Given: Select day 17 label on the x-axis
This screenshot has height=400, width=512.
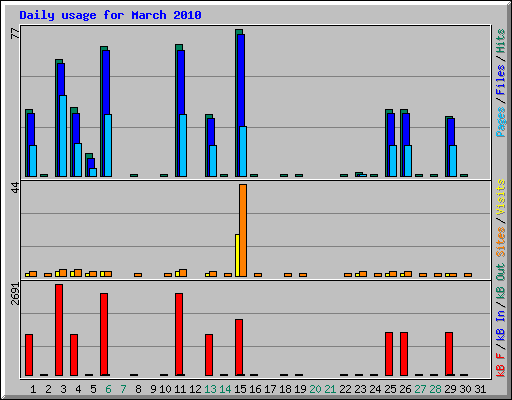Looking at the screenshot, I should [x=270, y=389].
